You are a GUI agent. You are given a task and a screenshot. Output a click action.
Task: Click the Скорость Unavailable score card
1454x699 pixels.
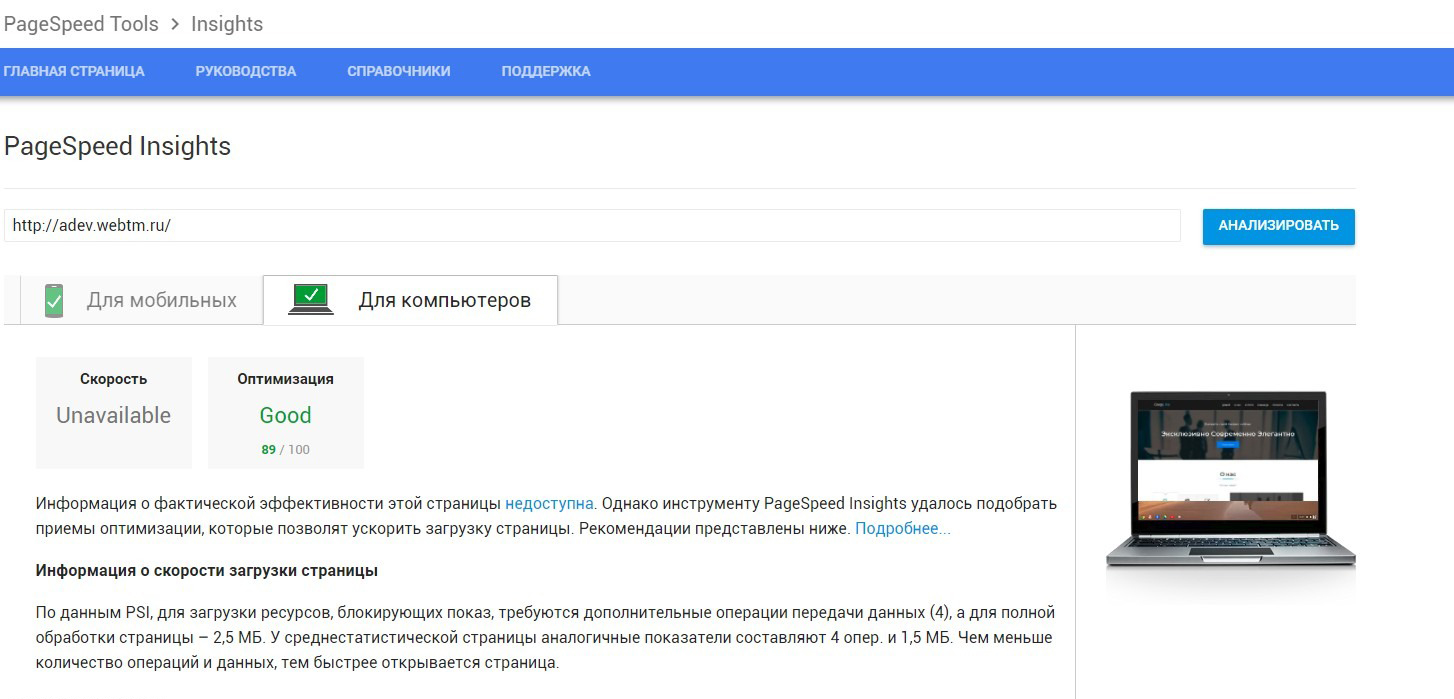114,413
